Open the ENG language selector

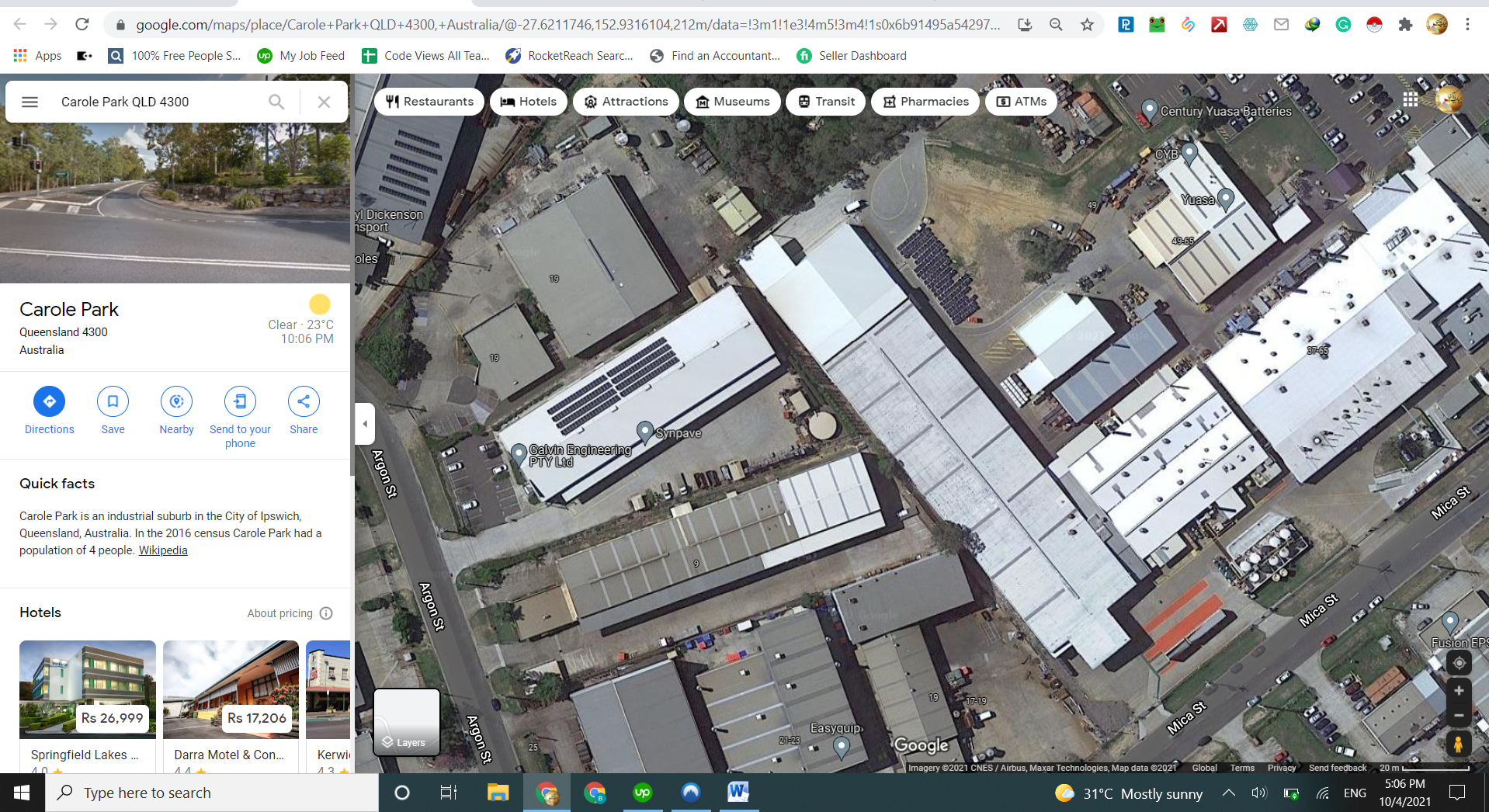point(1355,793)
